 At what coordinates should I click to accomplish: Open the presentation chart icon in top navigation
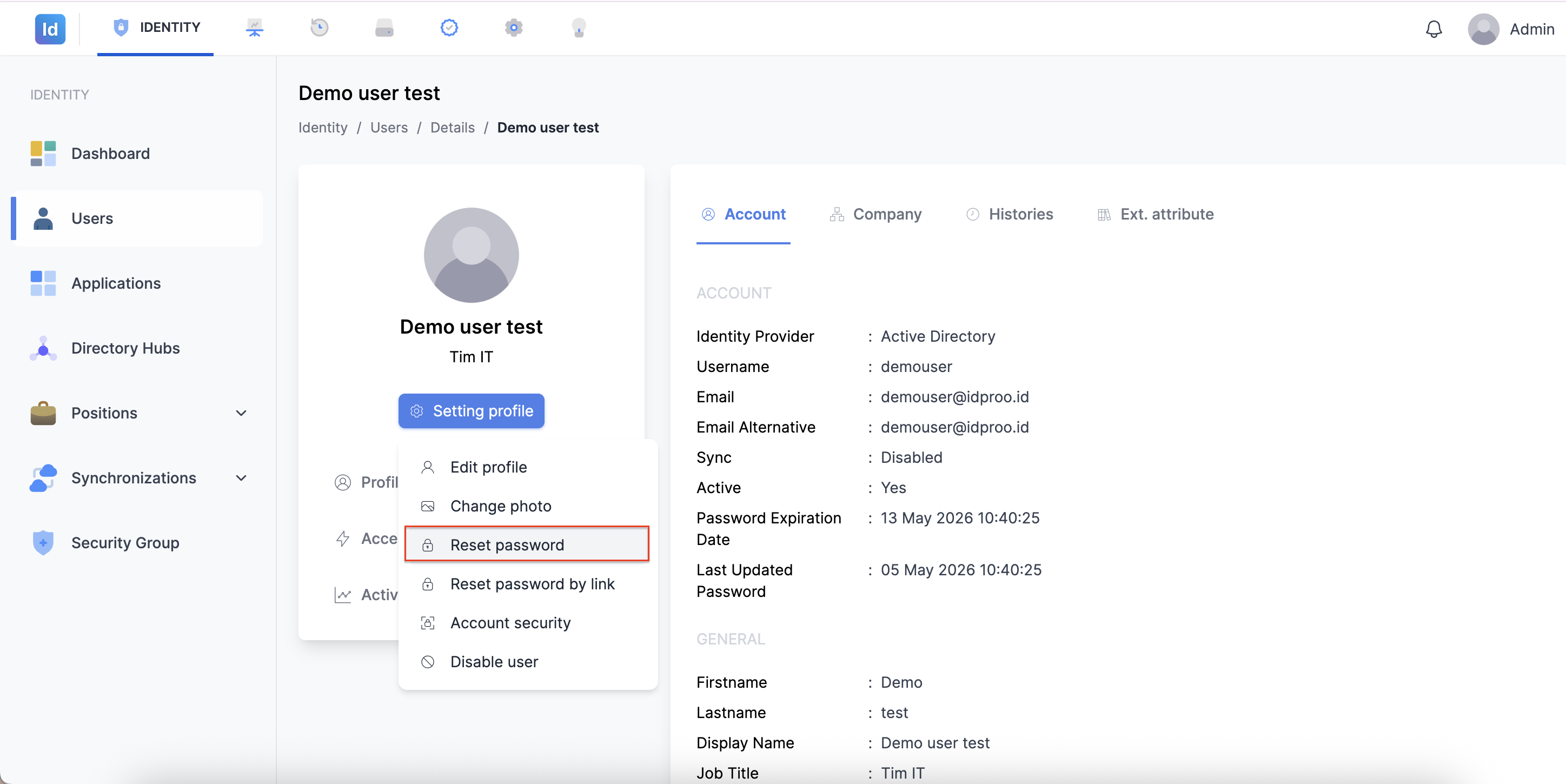(254, 28)
